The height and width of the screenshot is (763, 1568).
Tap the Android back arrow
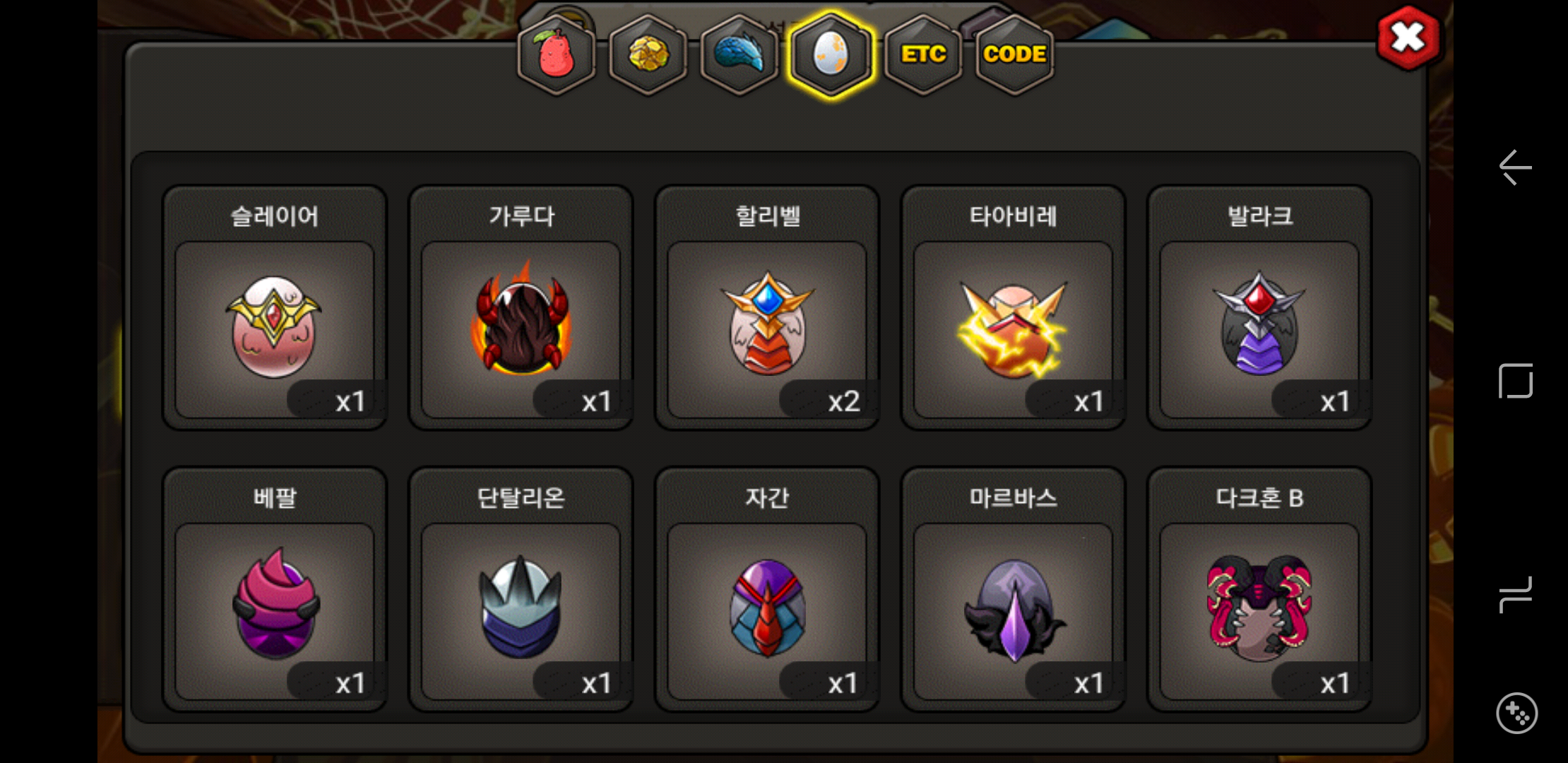(x=1516, y=167)
